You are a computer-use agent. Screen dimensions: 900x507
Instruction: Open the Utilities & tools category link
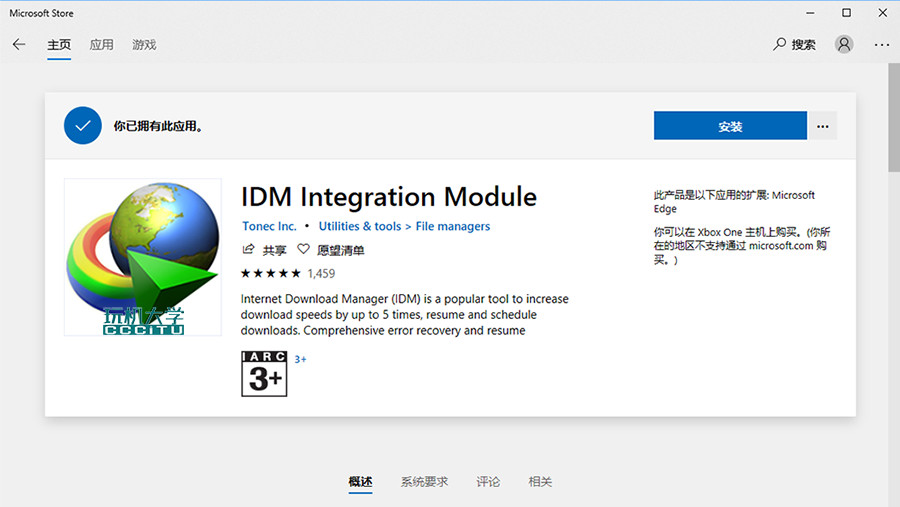[x=360, y=227]
